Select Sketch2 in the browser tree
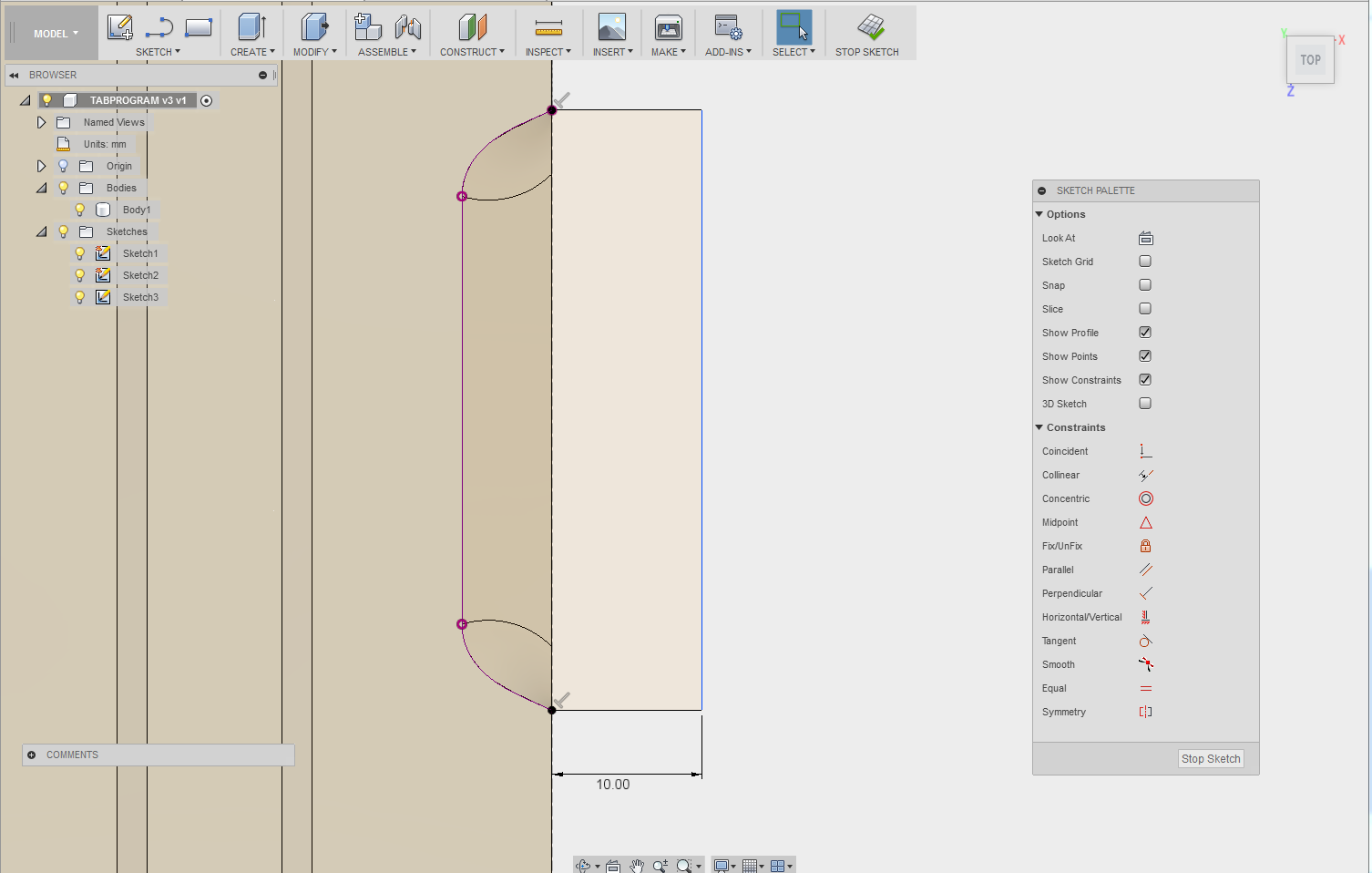 click(140, 275)
